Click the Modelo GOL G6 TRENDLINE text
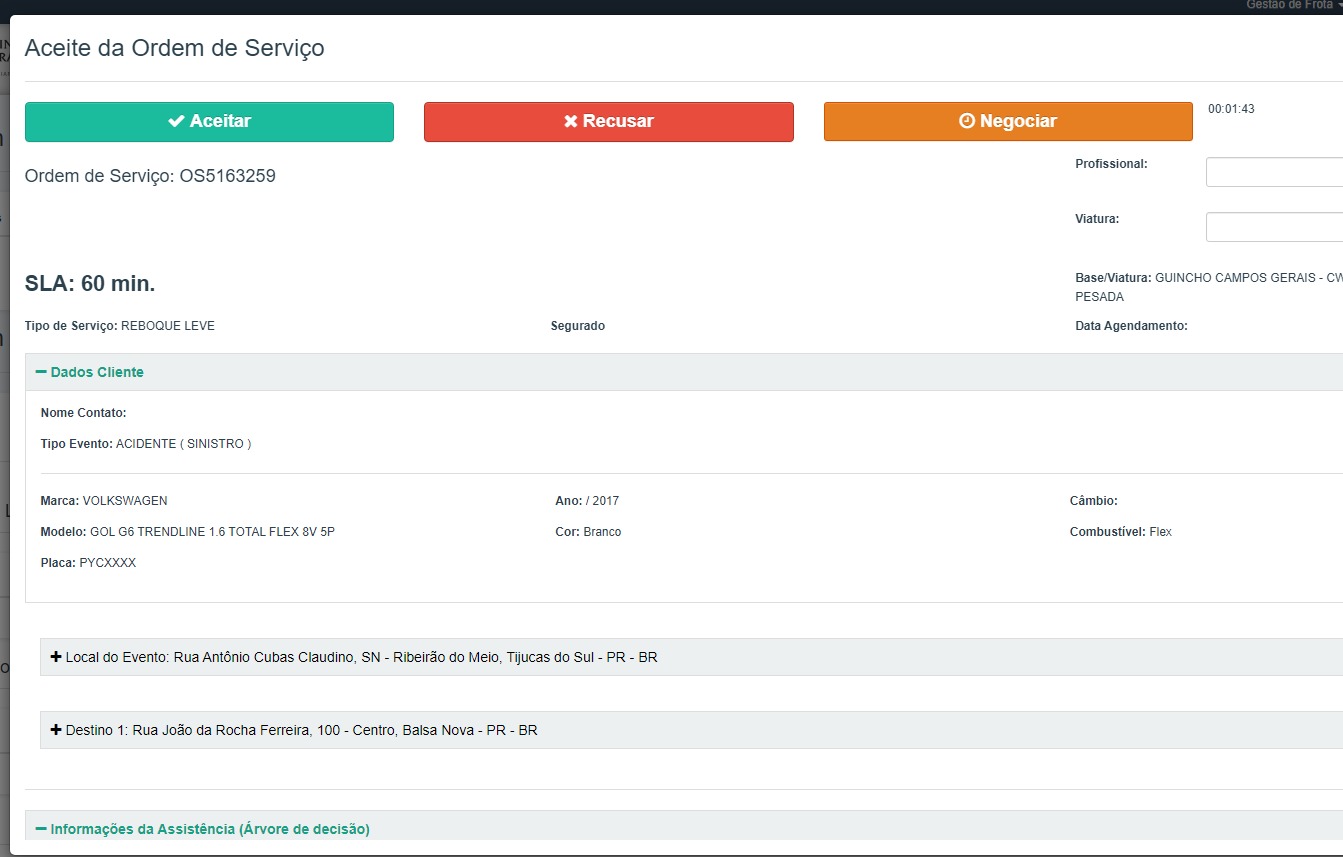1343x857 pixels. click(188, 532)
